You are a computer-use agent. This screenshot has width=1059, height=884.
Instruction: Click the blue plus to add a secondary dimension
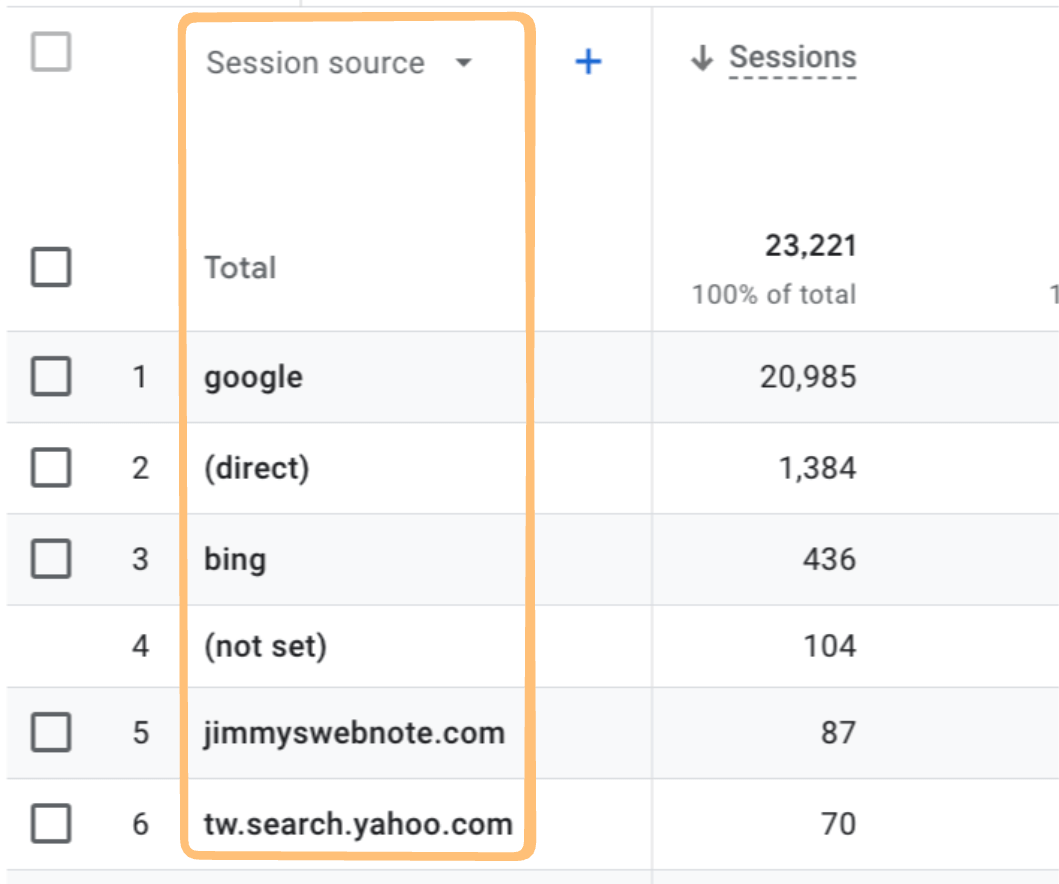tap(588, 61)
